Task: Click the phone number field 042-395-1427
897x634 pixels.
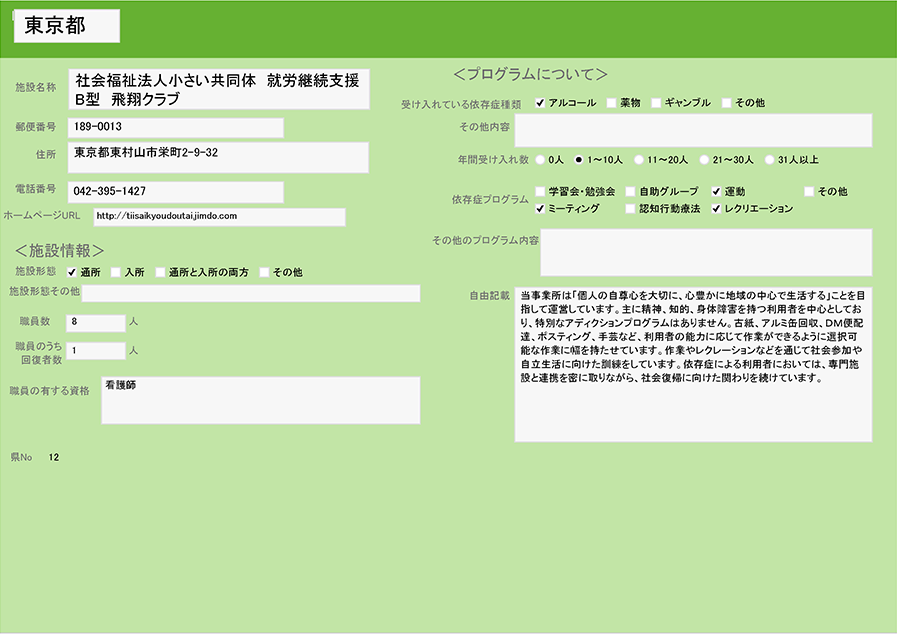Action: click(x=176, y=191)
